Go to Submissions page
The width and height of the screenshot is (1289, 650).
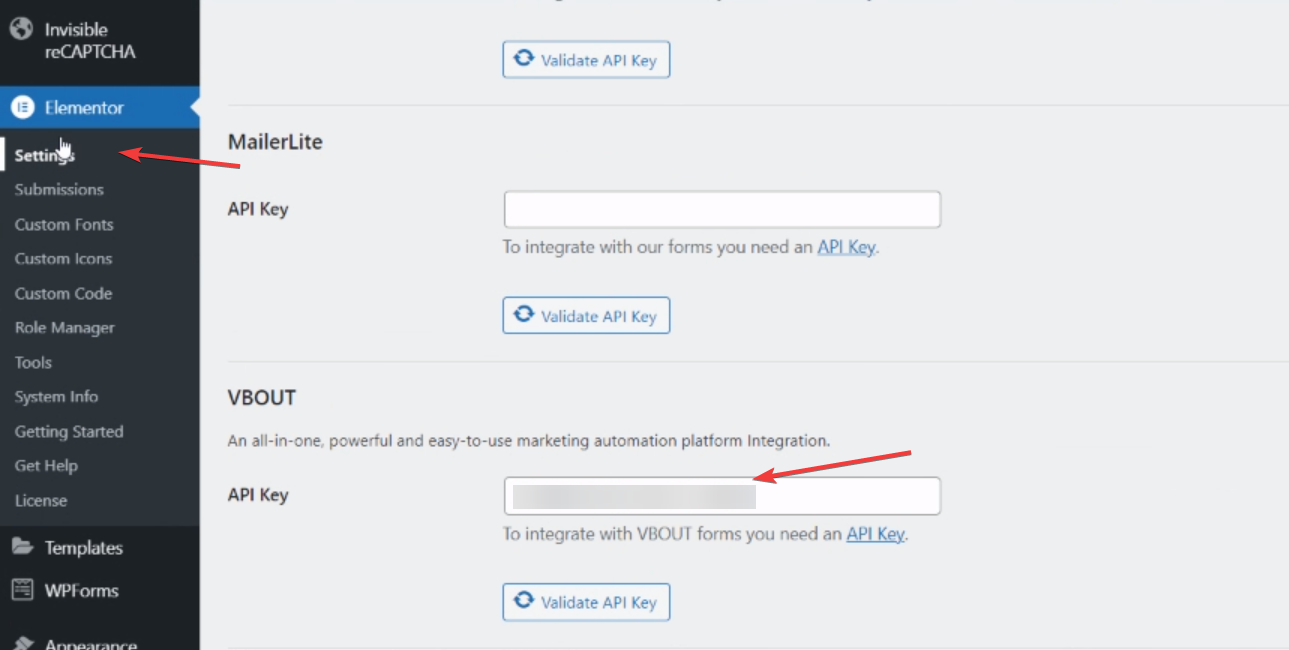pos(59,190)
